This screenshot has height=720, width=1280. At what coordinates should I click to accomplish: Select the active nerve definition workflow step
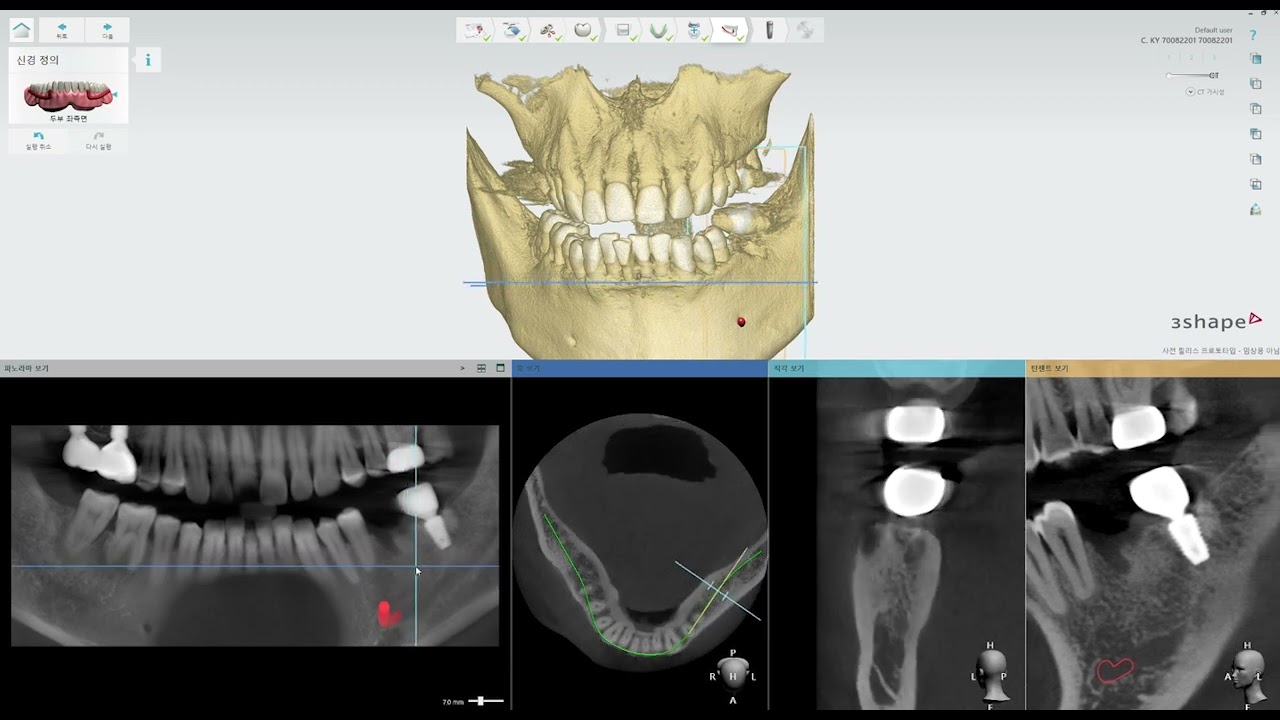pyautogui.click(x=731, y=30)
